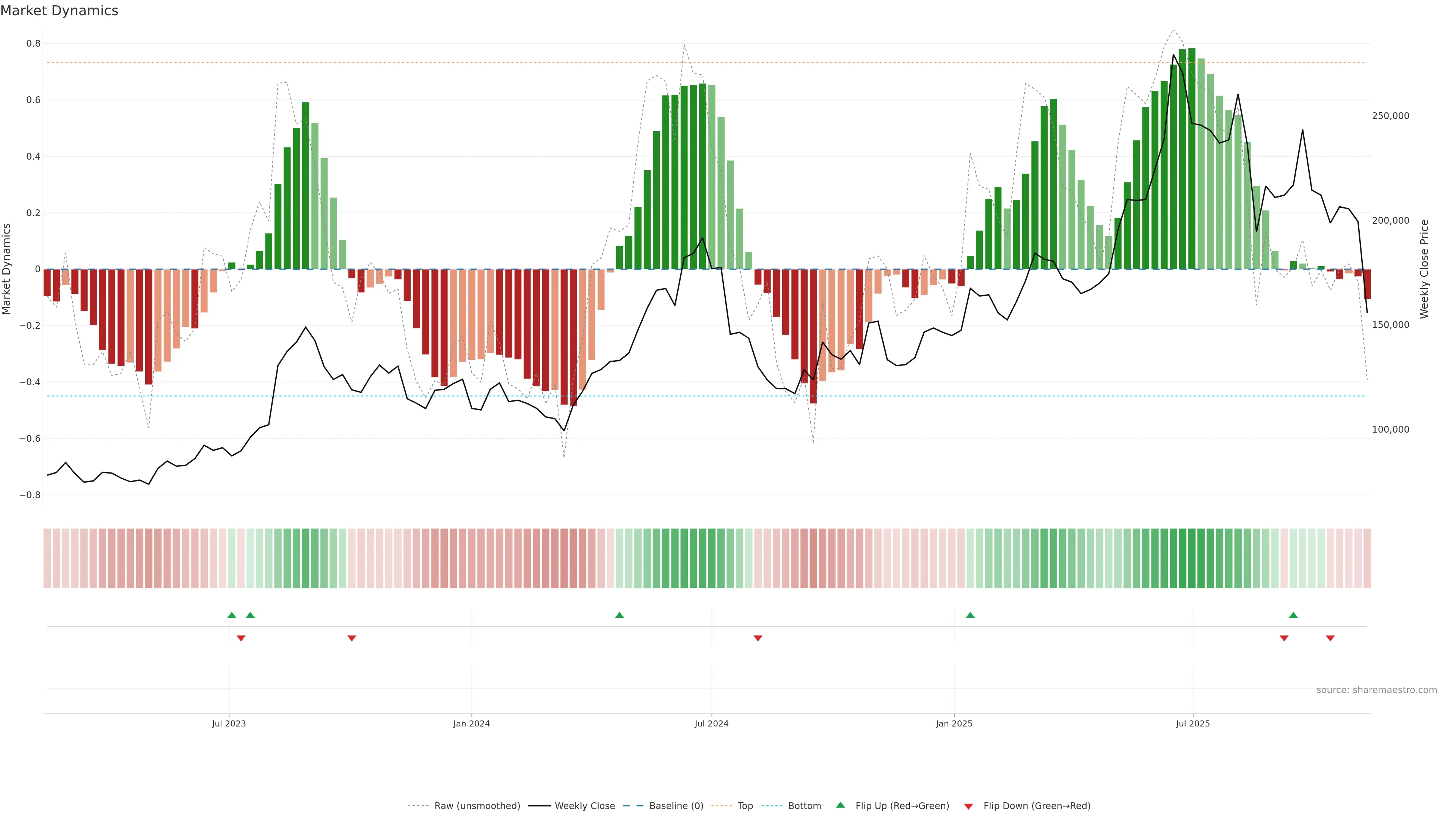Click the red Flip Down legend triangle
The height and width of the screenshot is (819, 1456).
click(x=968, y=806)
